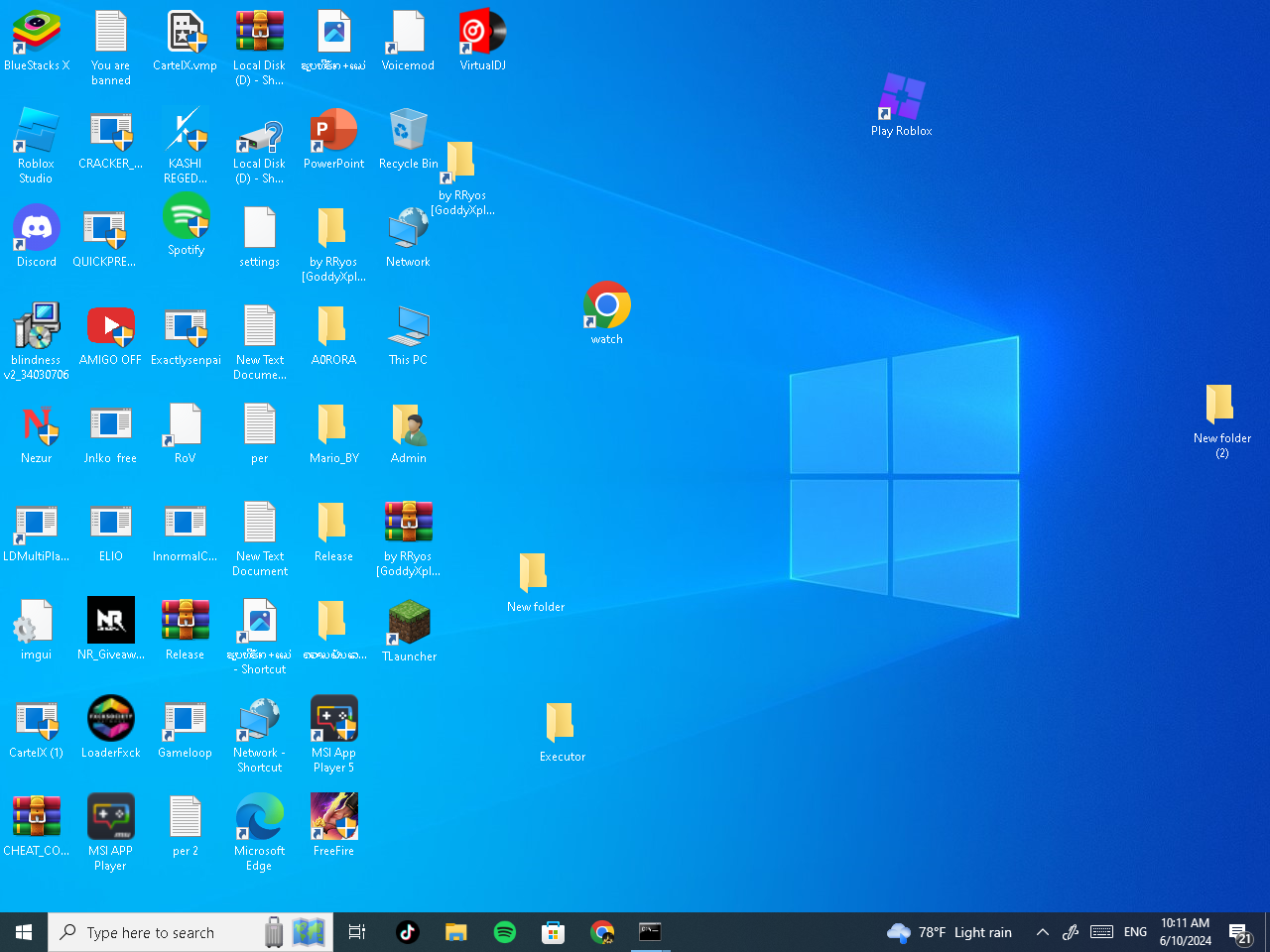Open the A0RORA folder
This screenshot has height=952, width=1270.
pos(333,336)
